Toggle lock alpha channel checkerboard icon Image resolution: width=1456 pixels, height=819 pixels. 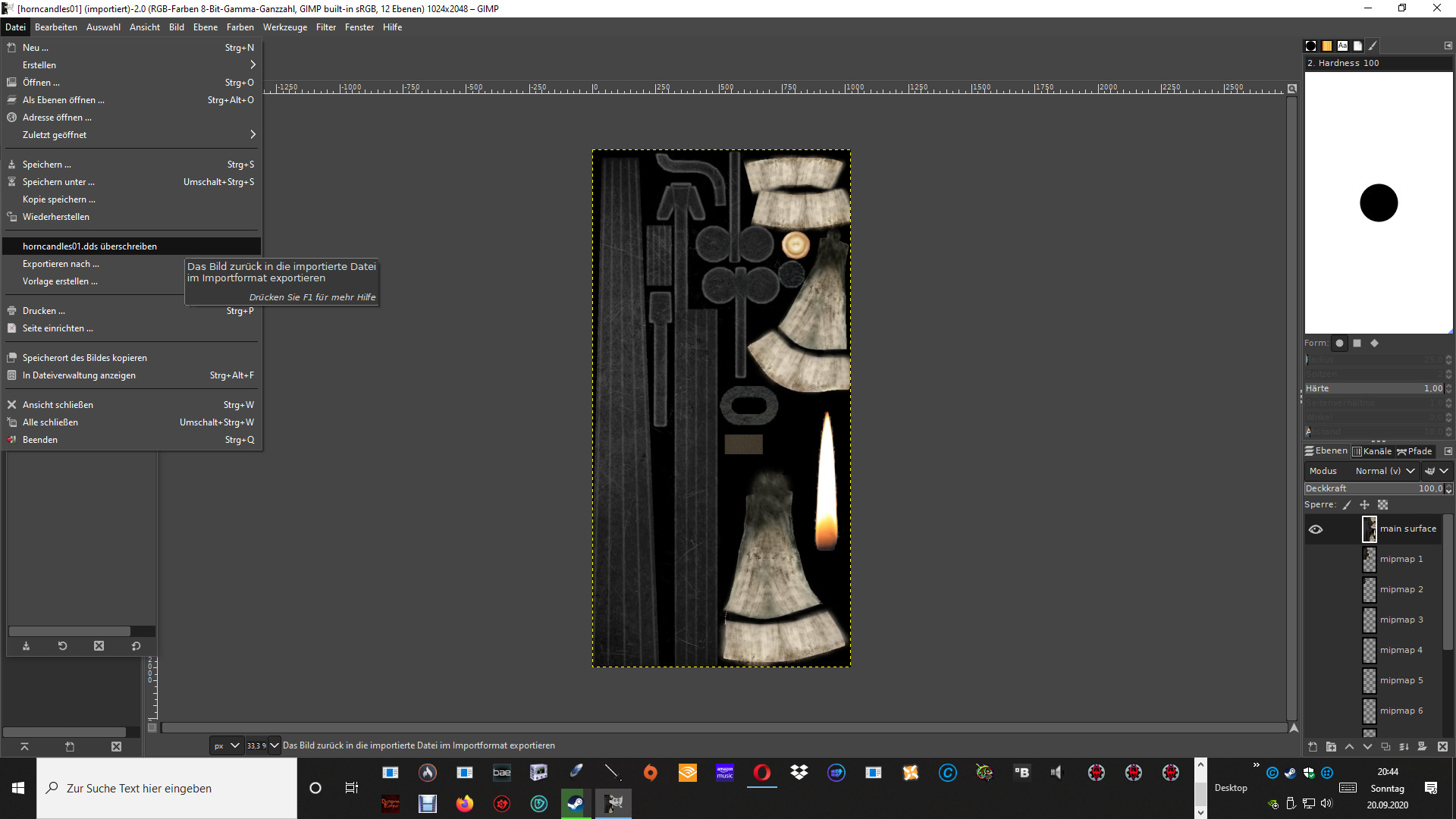(1382, 505)
